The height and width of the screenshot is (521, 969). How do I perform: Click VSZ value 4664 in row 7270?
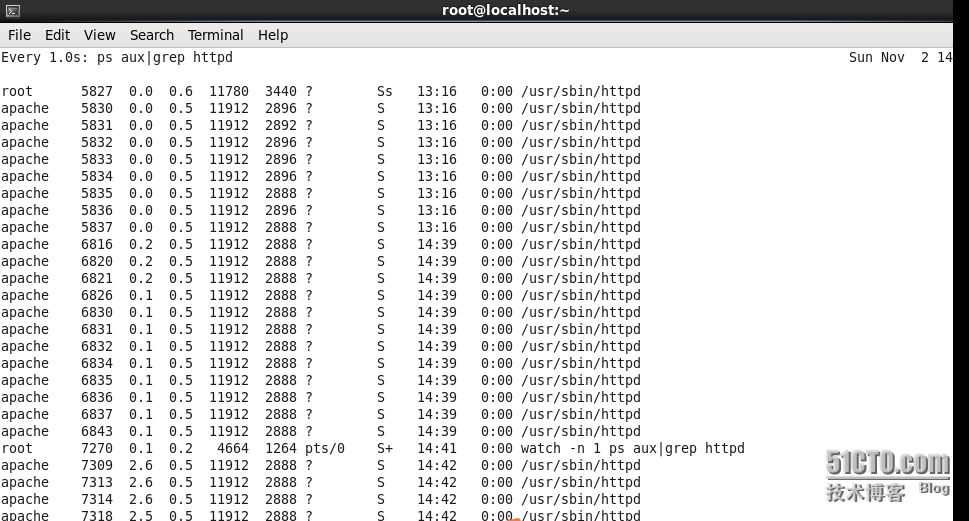[x=233, y=449]
